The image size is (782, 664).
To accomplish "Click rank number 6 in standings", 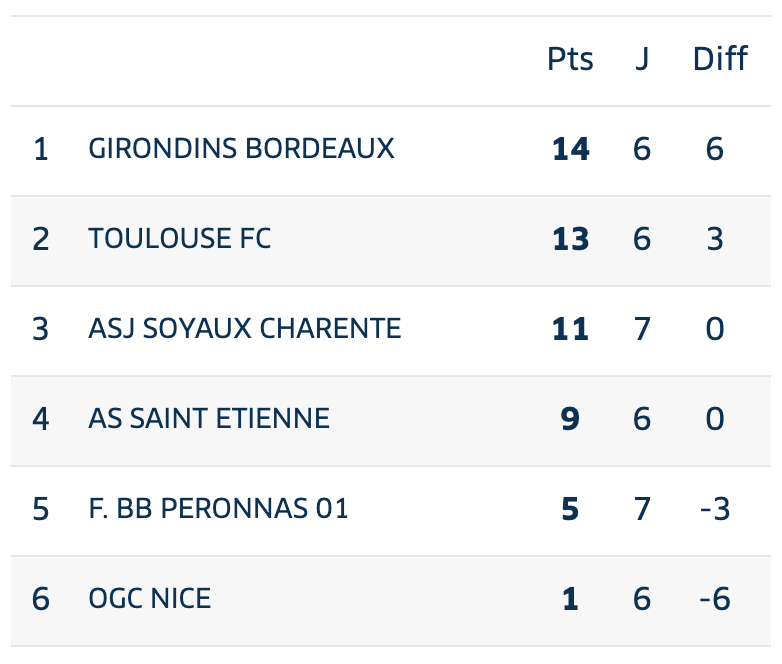I will click(41, 599).
